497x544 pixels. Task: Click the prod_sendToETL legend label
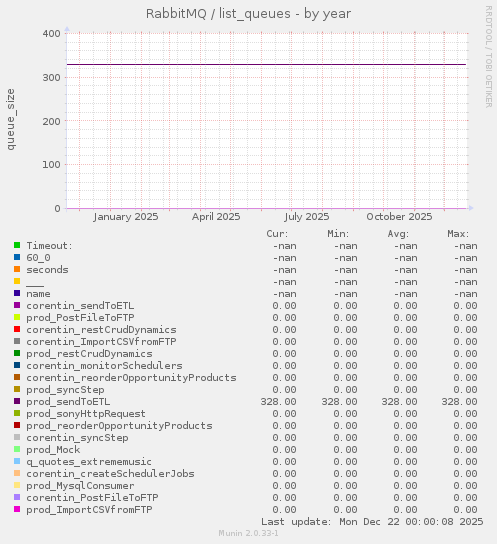click(x=68, y=402)
